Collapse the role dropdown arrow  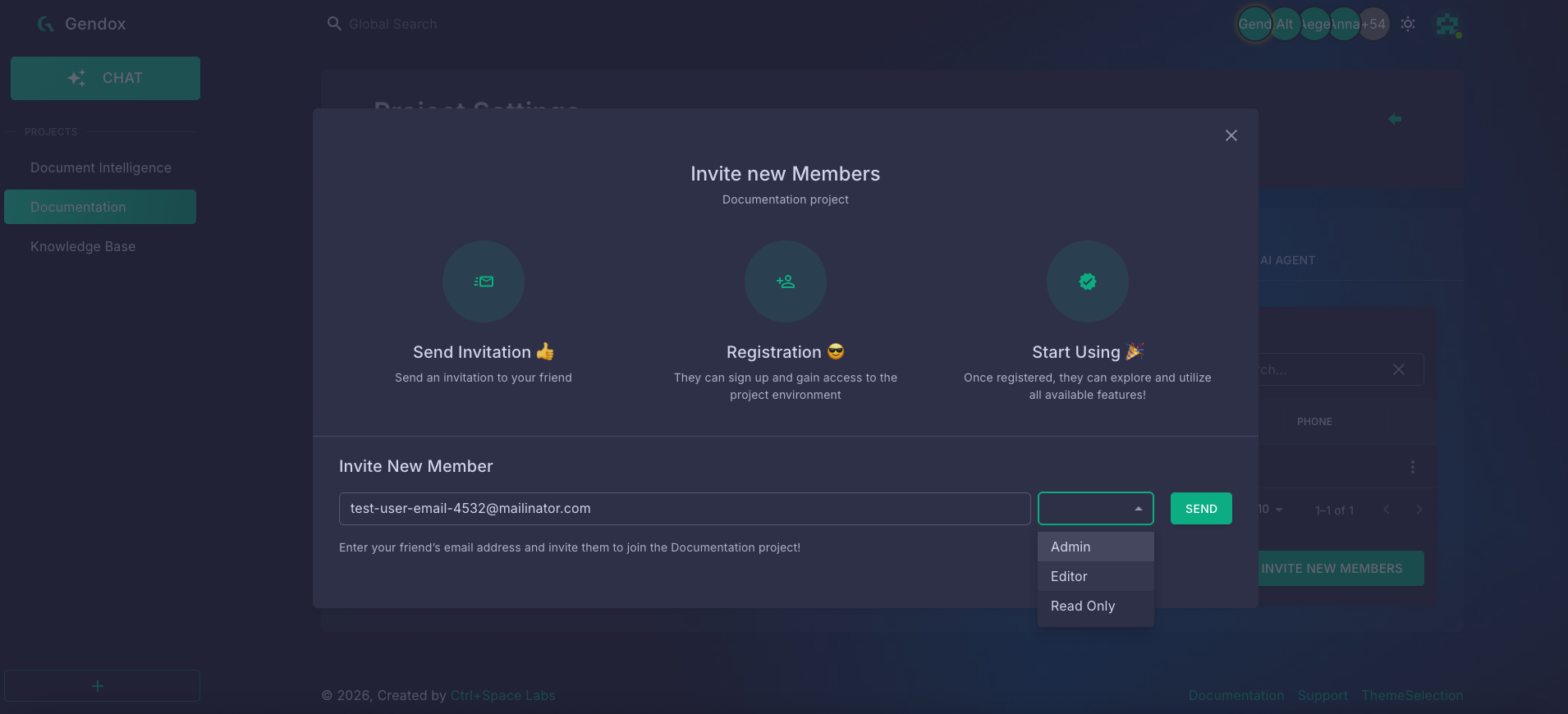(x=1139, y=509)
